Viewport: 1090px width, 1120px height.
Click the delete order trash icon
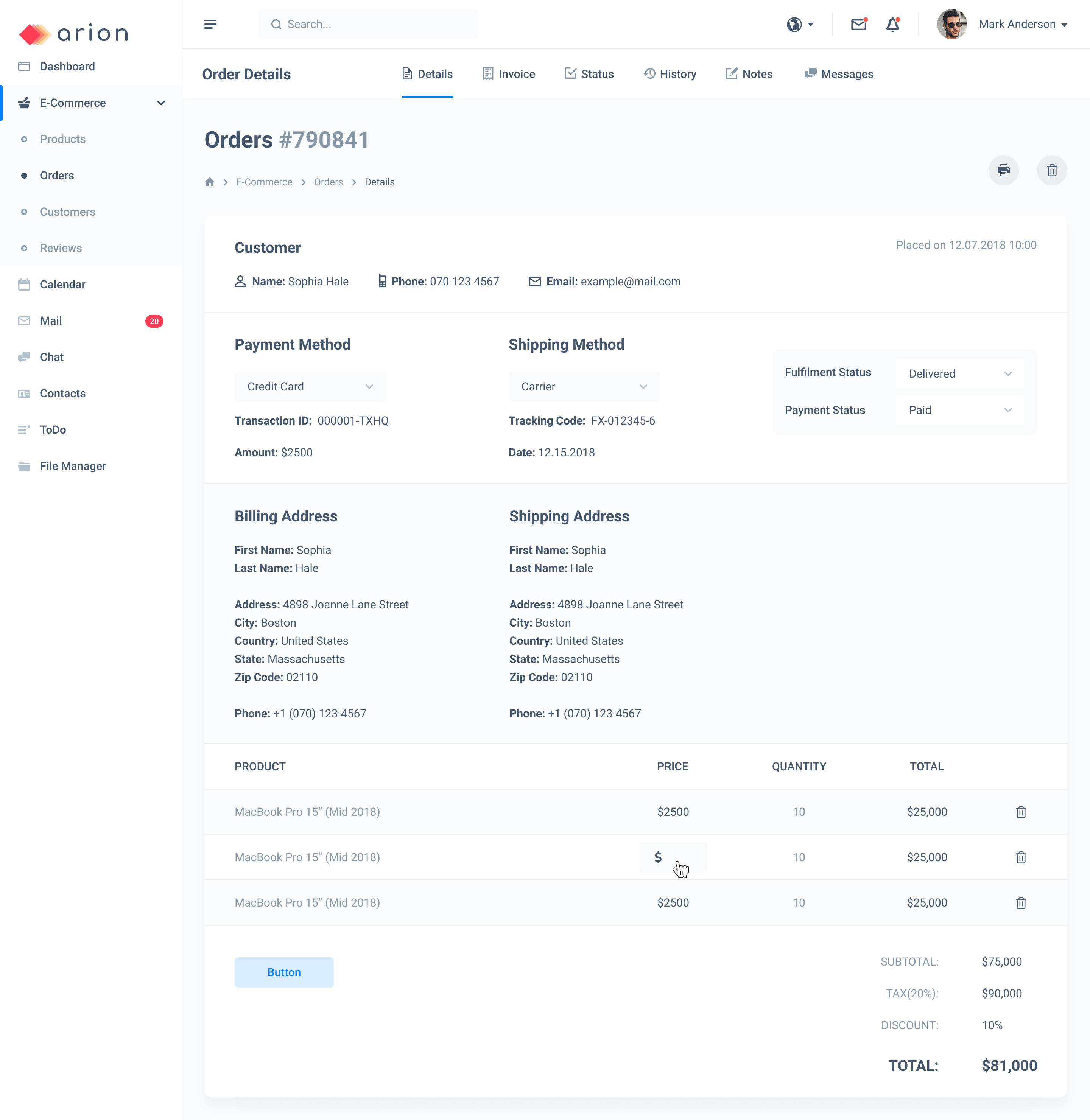tap(1052, 170)
